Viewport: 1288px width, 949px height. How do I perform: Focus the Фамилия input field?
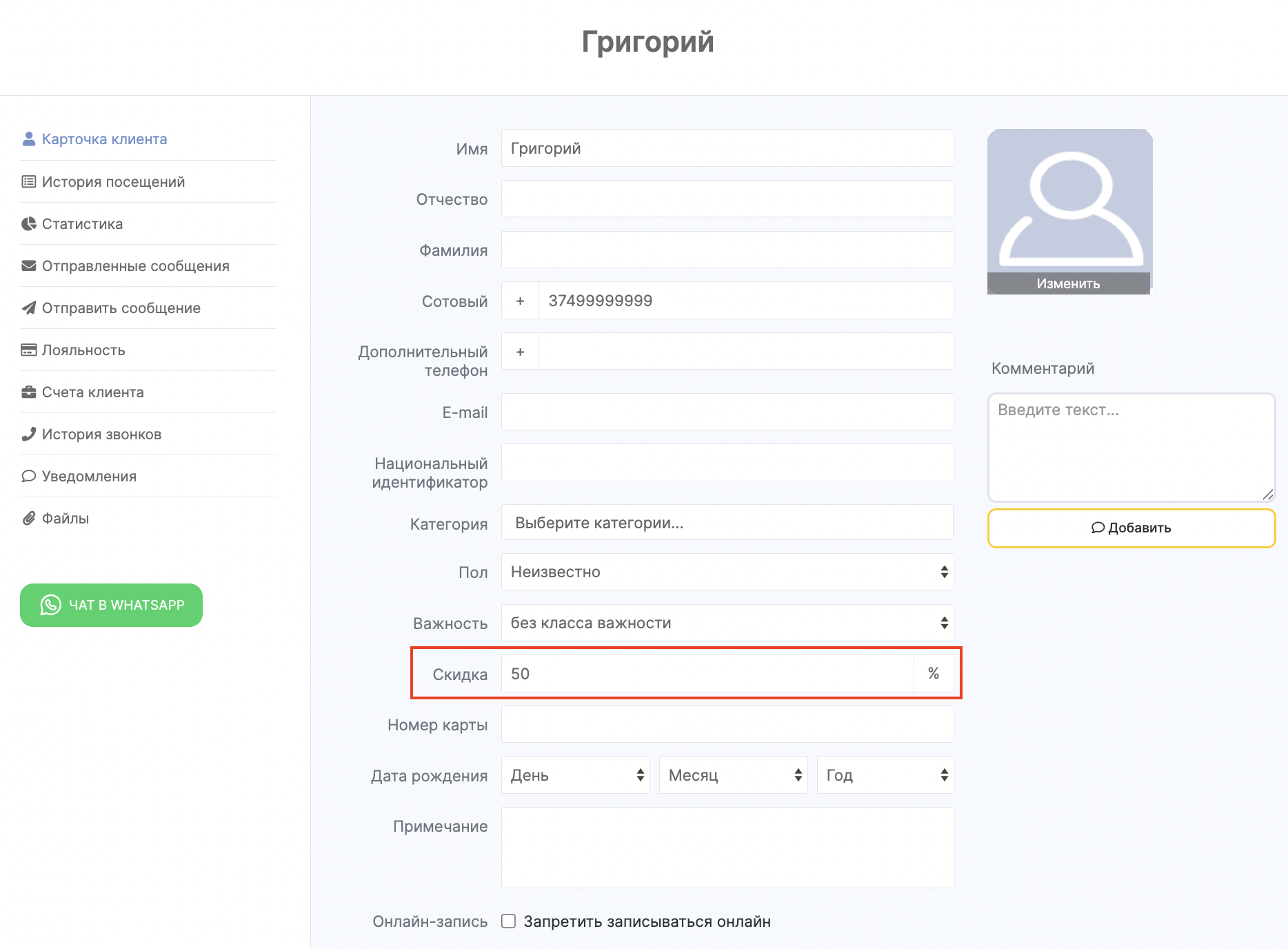(x=727, y=250)
